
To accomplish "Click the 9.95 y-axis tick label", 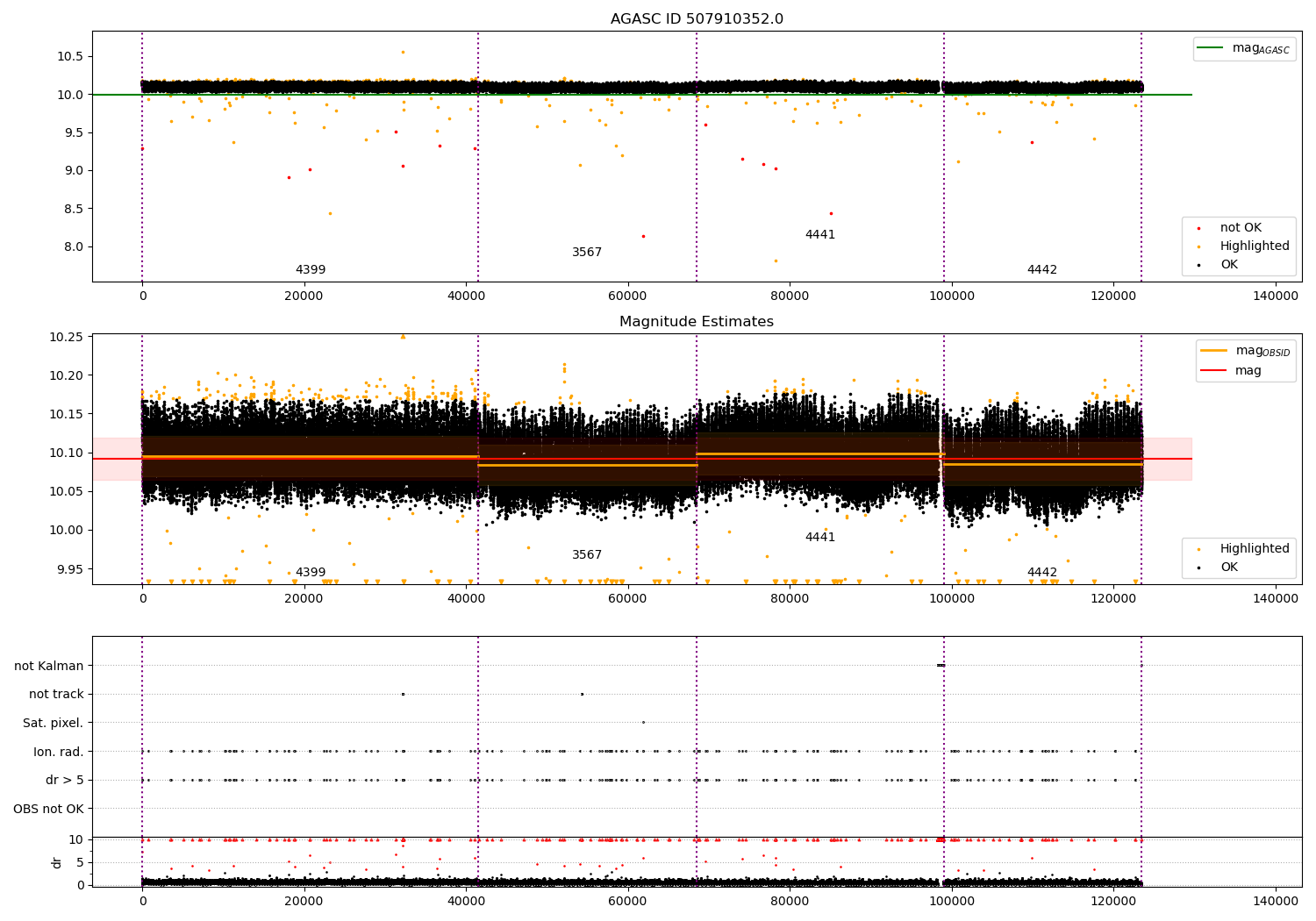I will pyautogui.click(x=71, y=568).
